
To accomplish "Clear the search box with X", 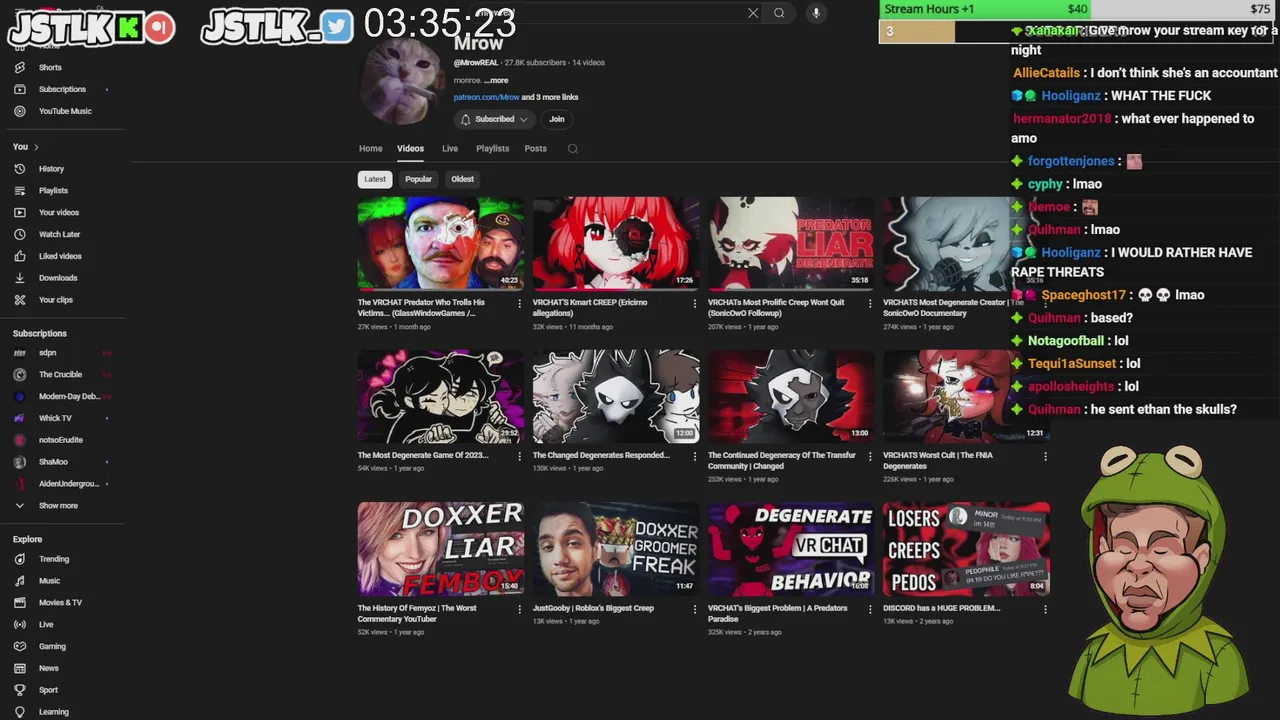I will click(x=753, y=13).
